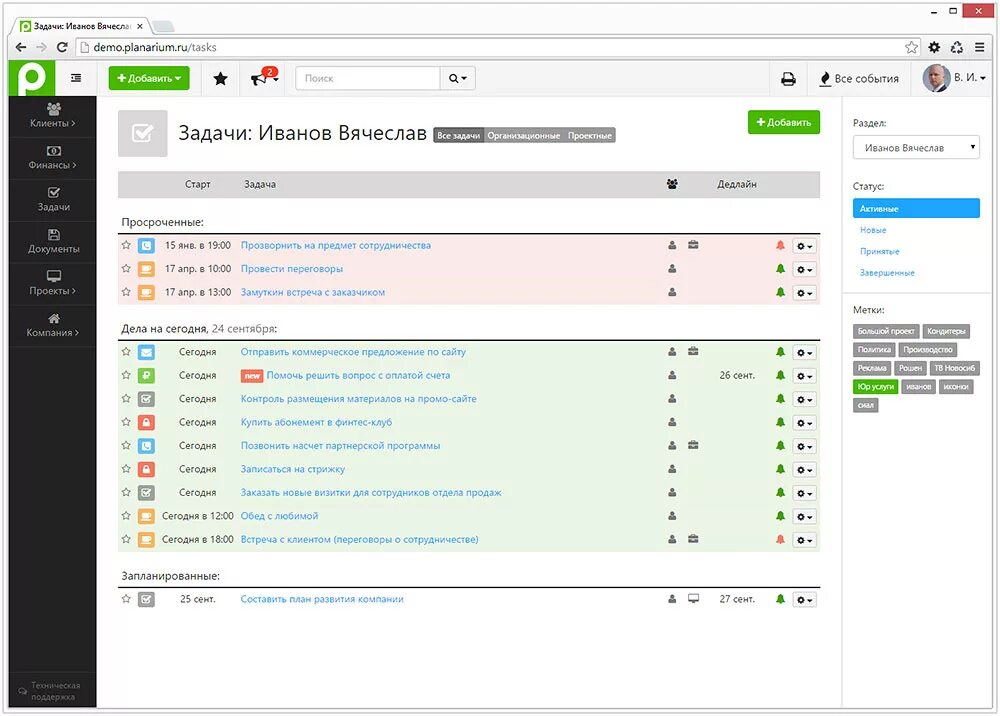Open settings dropdown for 'Обед с любимой'
The height and width of the screenshot is (716, 1000).
tap(804, 516)
